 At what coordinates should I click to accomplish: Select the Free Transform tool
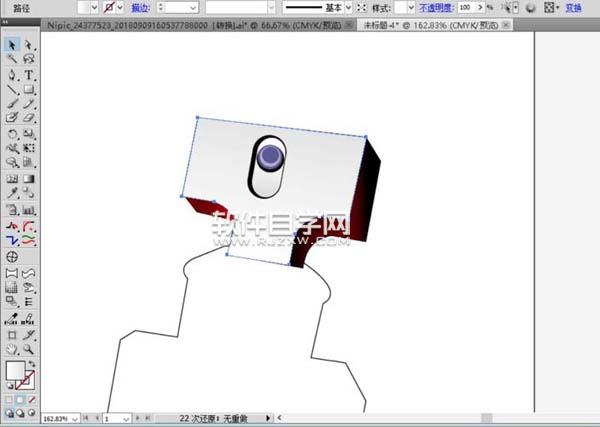pos(29,148)
